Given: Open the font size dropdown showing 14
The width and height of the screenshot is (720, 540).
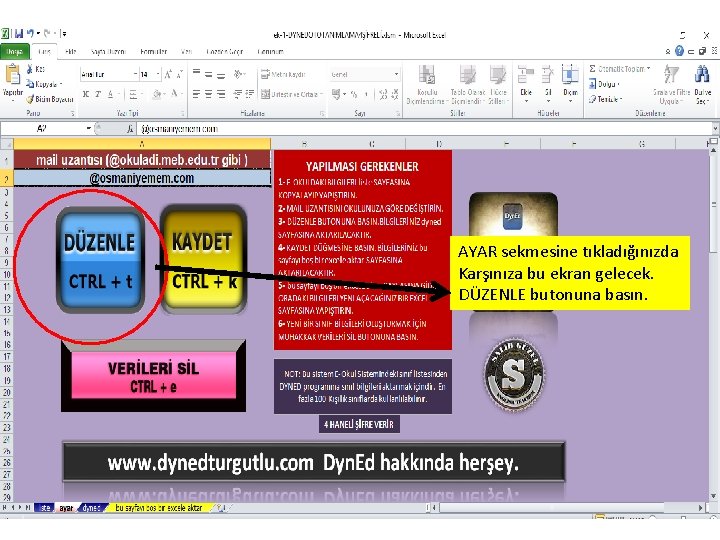Looking at the screenshot, I should point(158,74).
